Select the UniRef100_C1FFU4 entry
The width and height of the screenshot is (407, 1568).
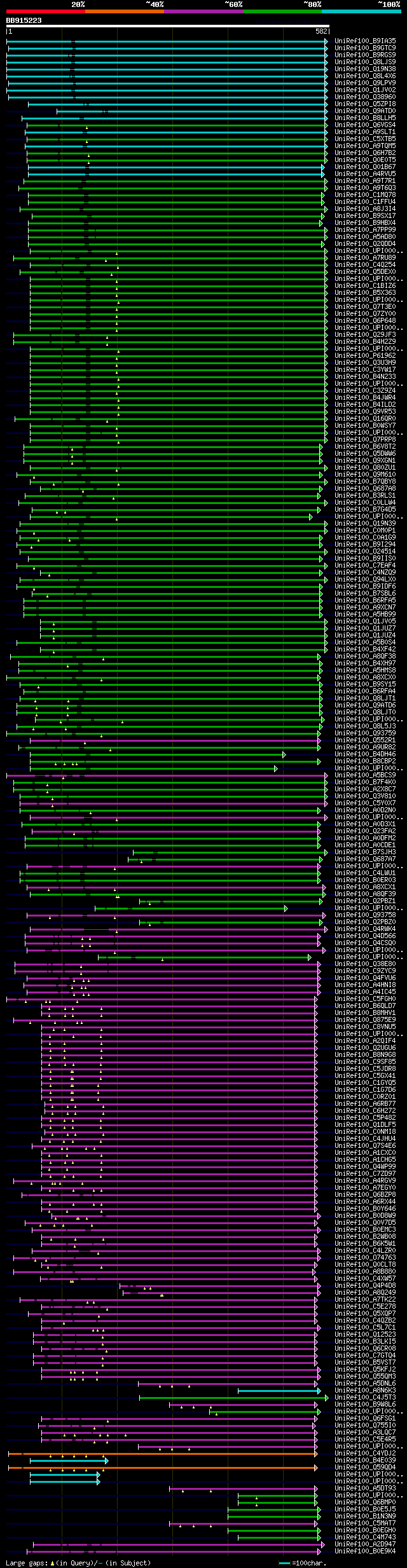pyautogui.click(x=365, y=202)
